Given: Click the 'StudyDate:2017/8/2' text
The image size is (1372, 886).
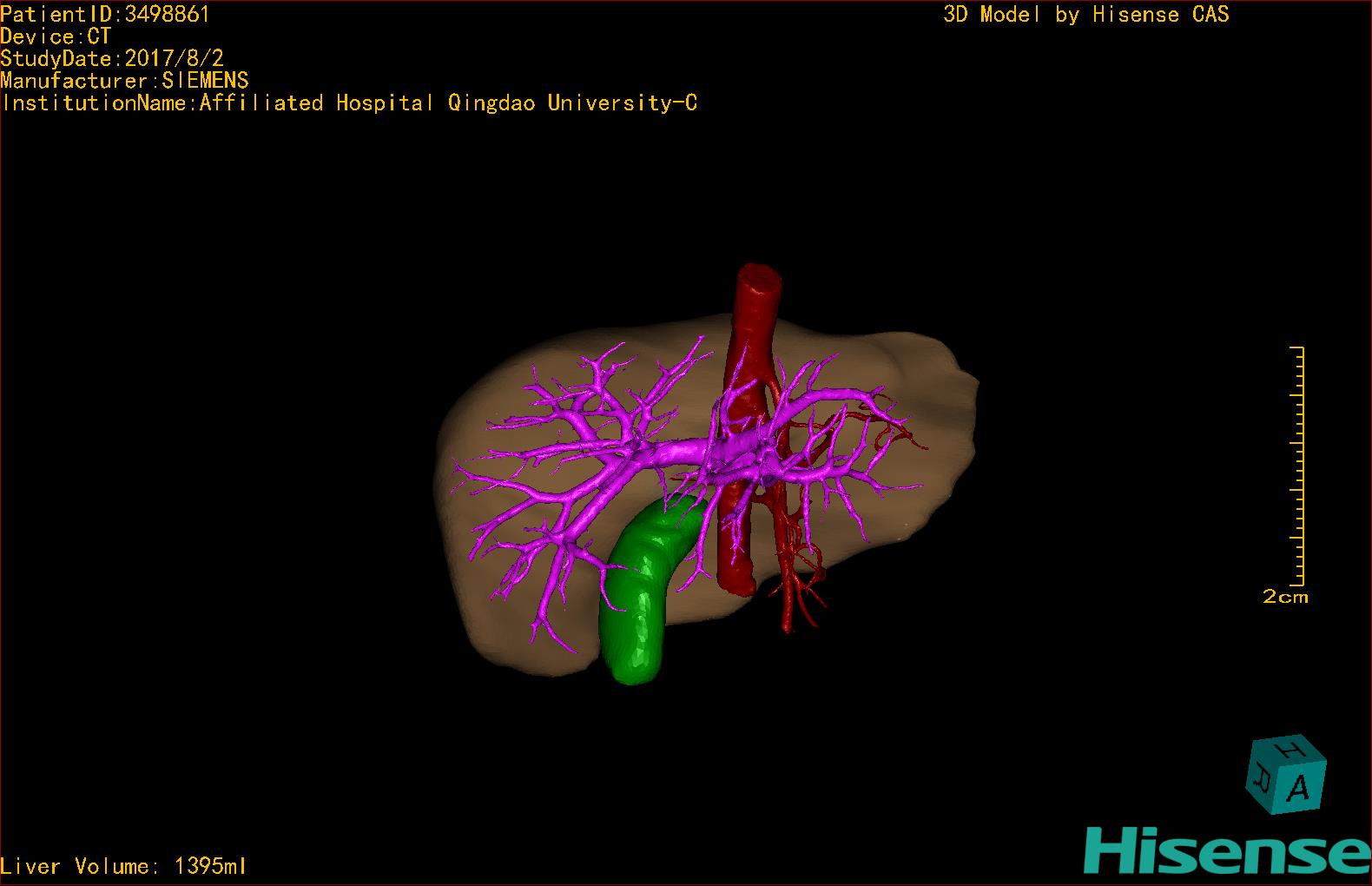Looking at the screenshot, I should point(112,58).
